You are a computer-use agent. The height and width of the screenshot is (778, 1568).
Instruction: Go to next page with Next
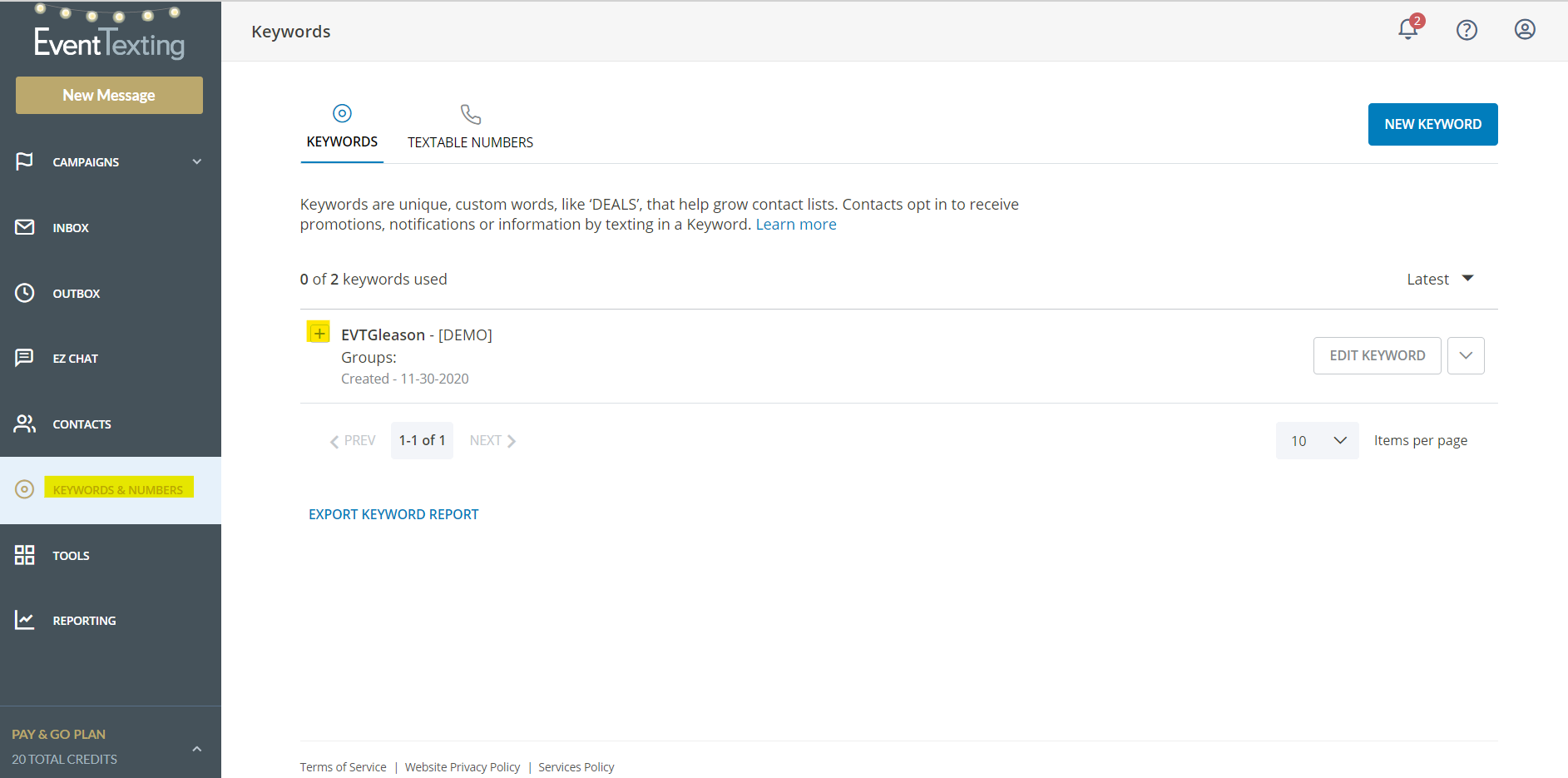[492, 440]
